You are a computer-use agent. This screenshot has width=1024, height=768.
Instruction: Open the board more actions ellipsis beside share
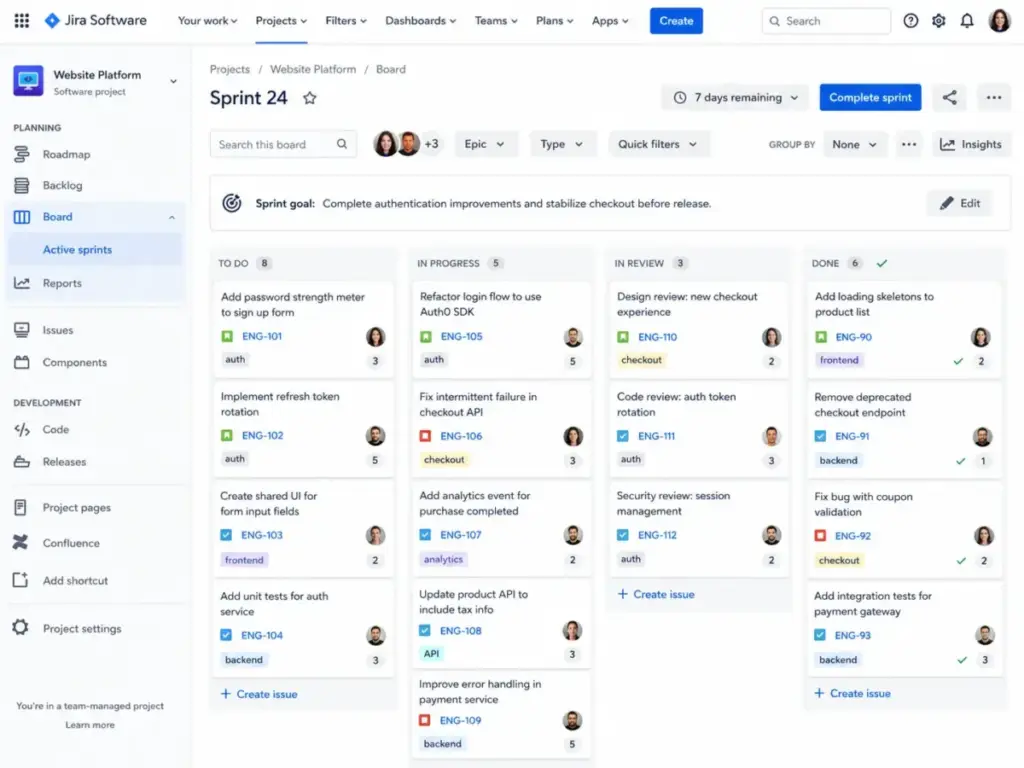coord(993,97)
